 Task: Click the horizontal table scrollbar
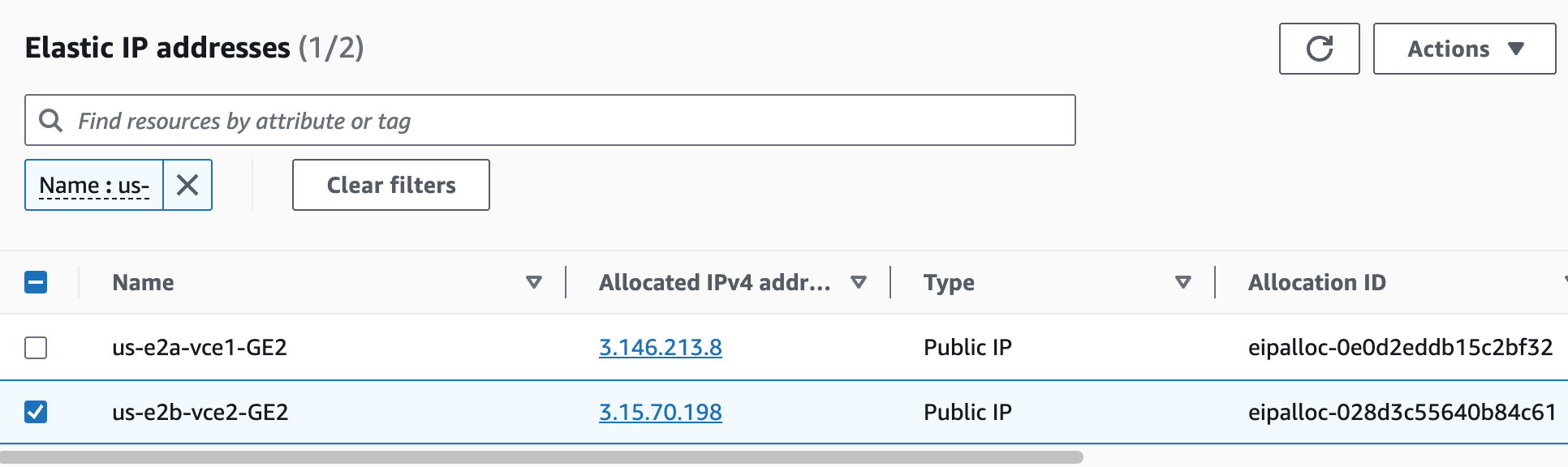[541, 457]
